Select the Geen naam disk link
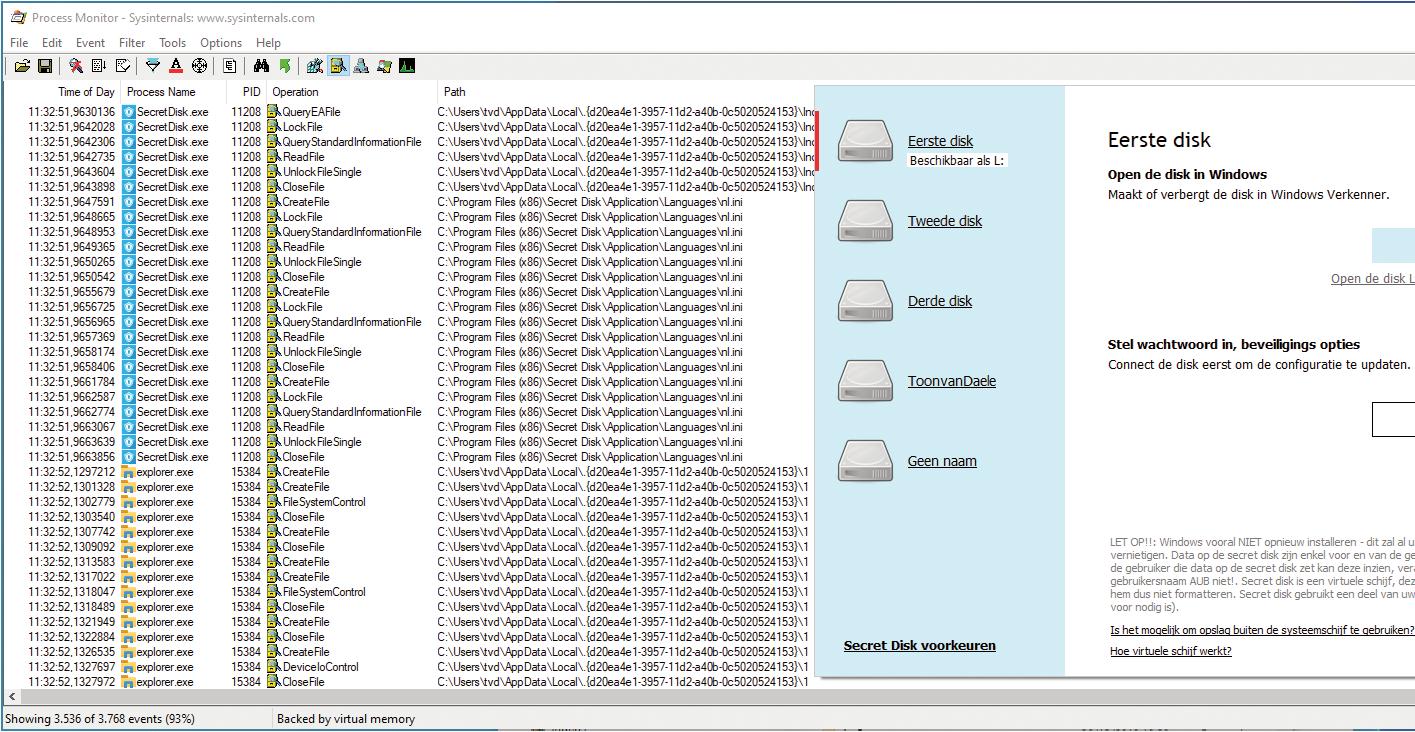Viewport: 1415px width, 732px height. [x=942, y=461]
